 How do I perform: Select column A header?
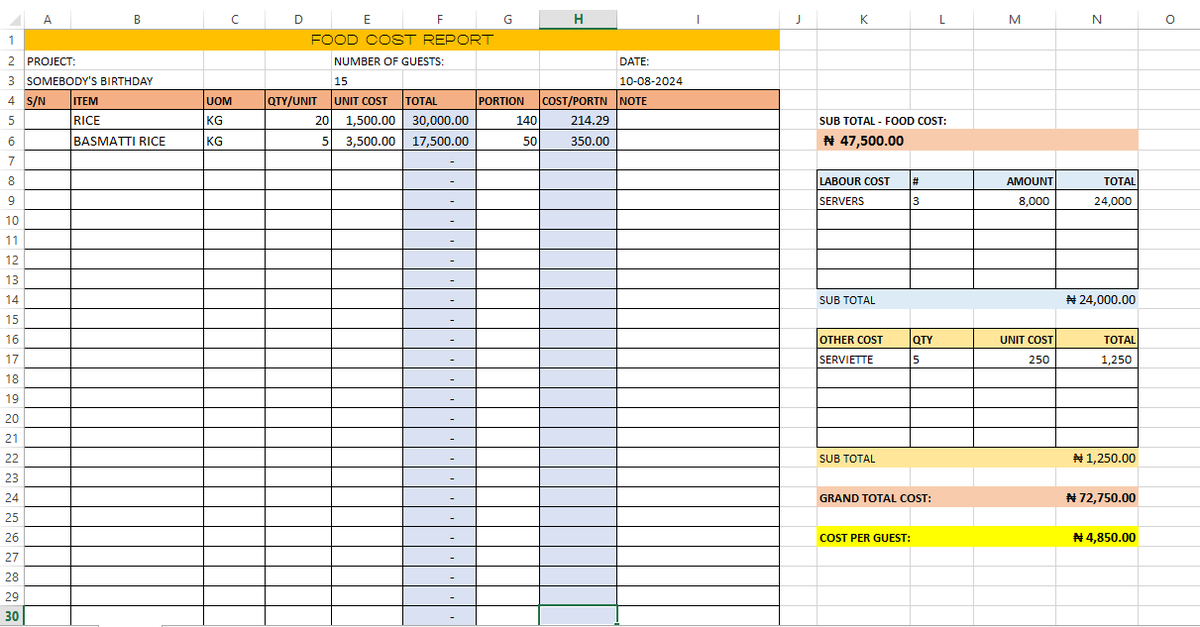tap(47, 20)
